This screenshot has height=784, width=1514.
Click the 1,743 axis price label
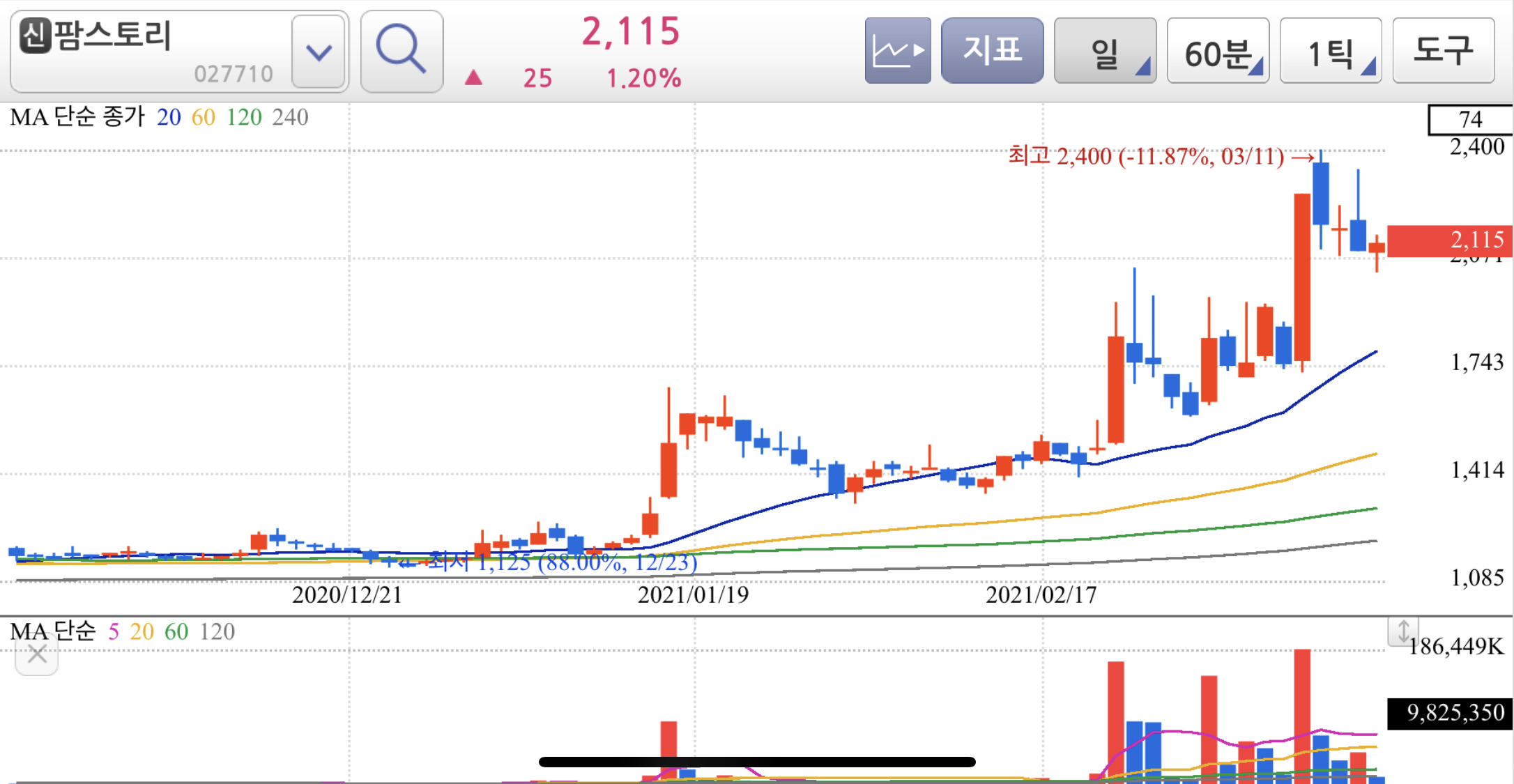(x=1477, y=362)
